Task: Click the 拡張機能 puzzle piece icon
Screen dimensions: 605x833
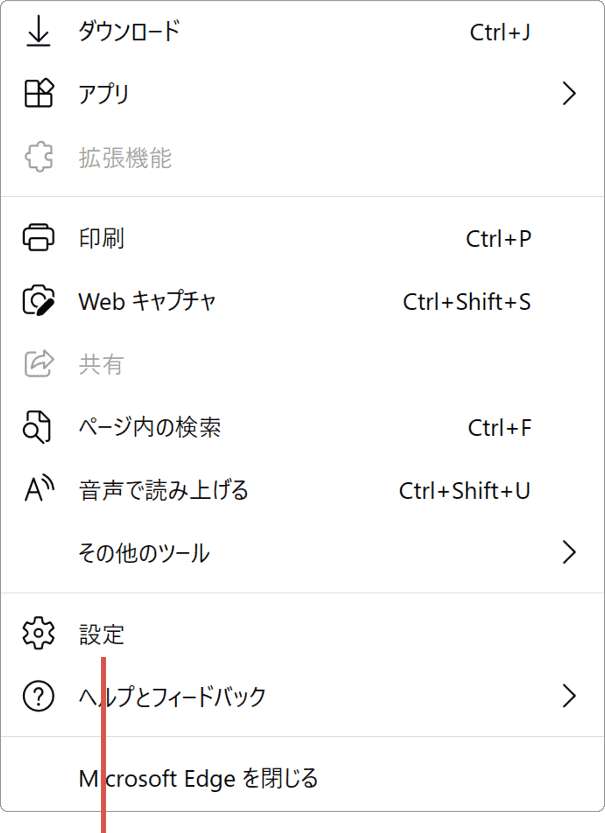Action: point(38,157)
